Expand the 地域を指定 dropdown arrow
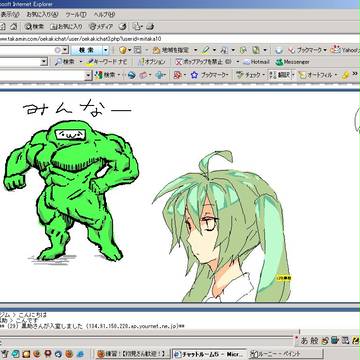The height and width of the screenshot is (360, 360). tap(195, 50)
